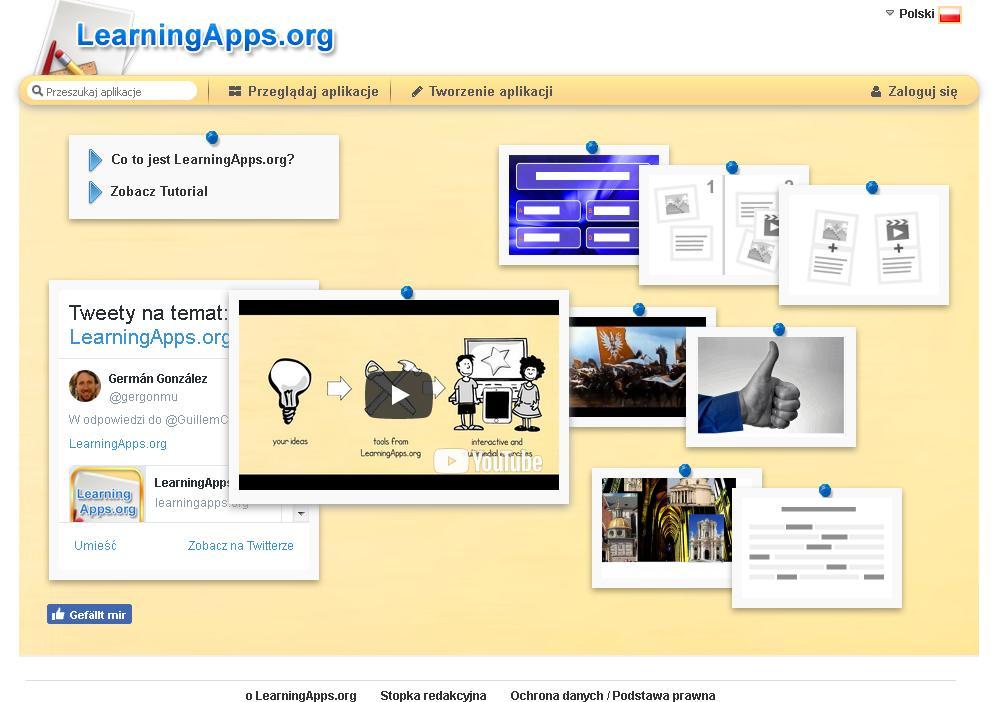Click blue arrow beside Co to jest LearningApps.org
The width and height of the screenshot is (1007, 702).
pyautogui.click(x=95, y=160)
